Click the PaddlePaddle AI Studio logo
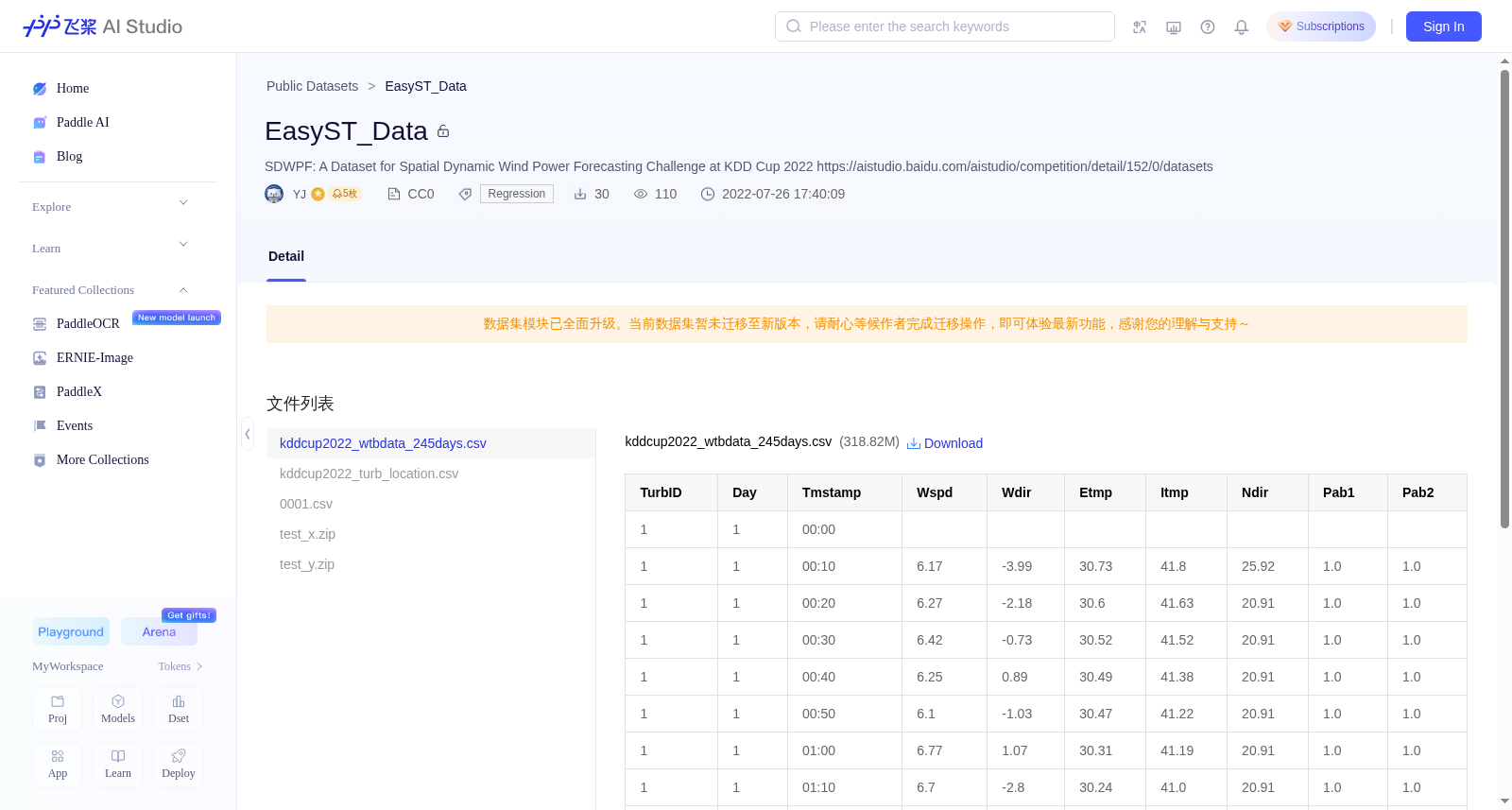This screenshot has width=1512, height=810. click(x=102, y=26)
